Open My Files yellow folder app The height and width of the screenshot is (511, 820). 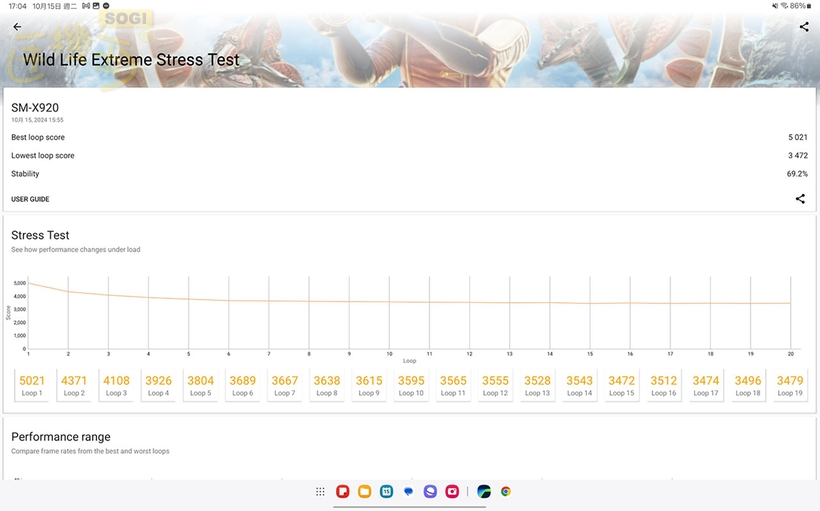364,491
